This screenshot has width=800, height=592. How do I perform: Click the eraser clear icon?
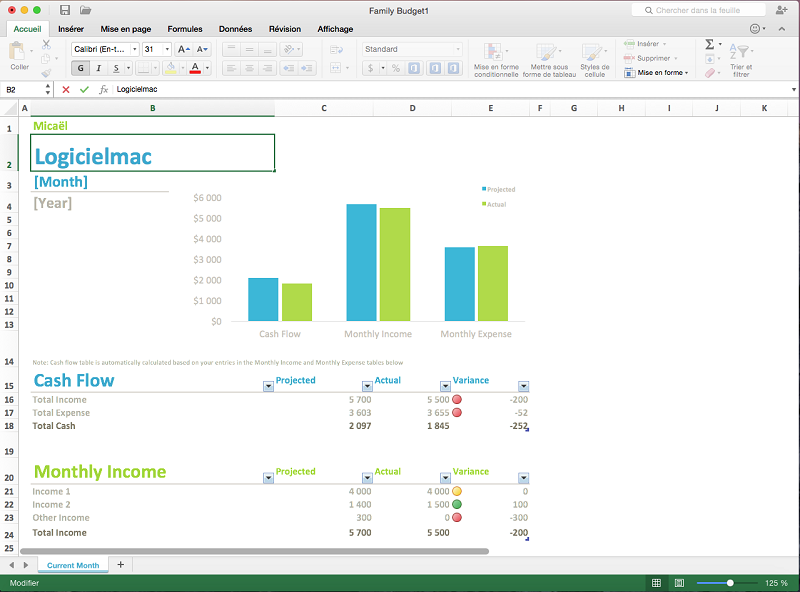(710, 73)
